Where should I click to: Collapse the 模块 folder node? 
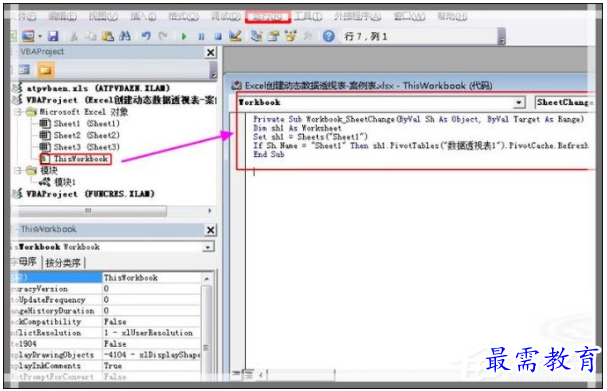coord(17,170)
